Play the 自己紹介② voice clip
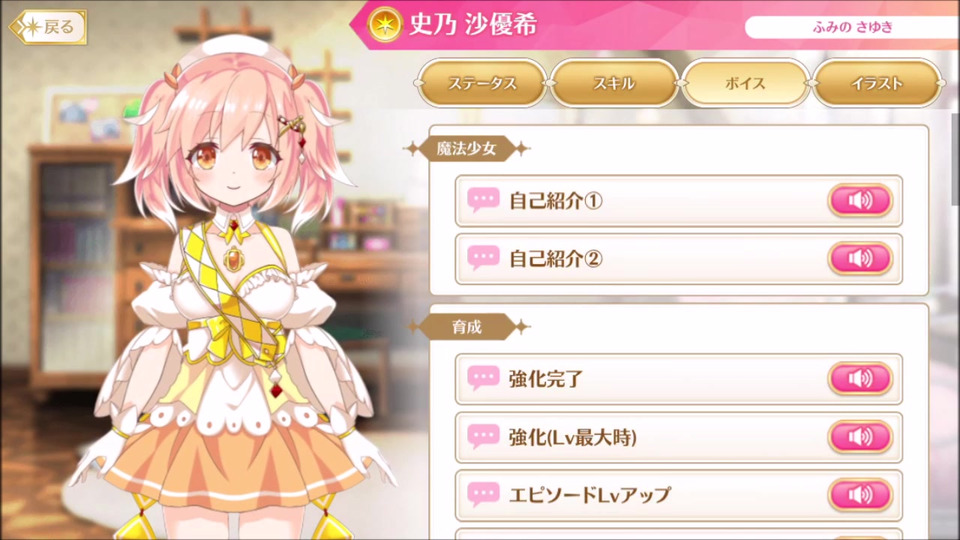 tap(860, 258)
